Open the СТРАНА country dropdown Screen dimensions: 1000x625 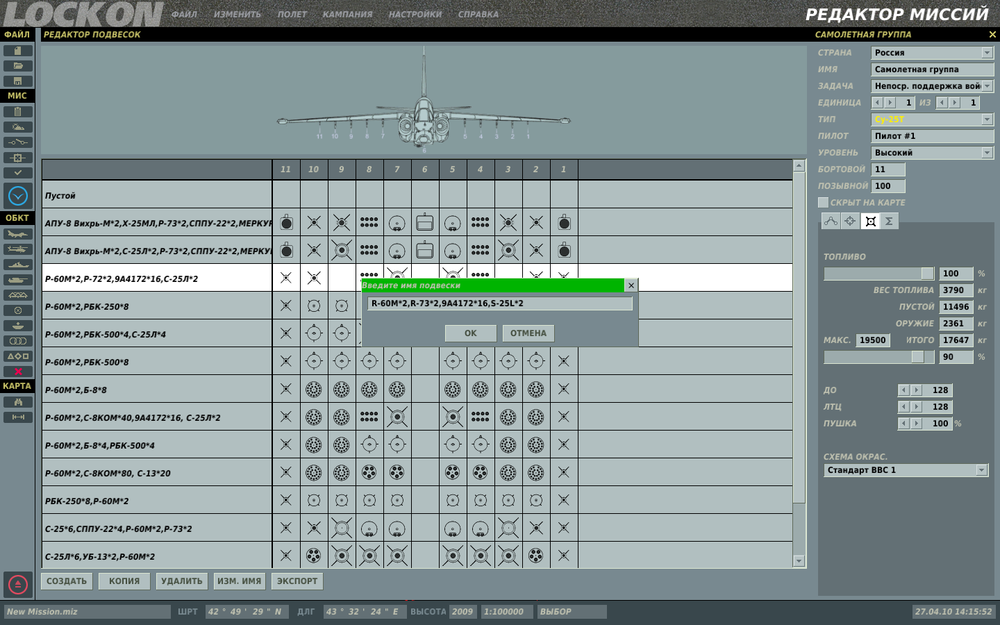coord(932,52)
